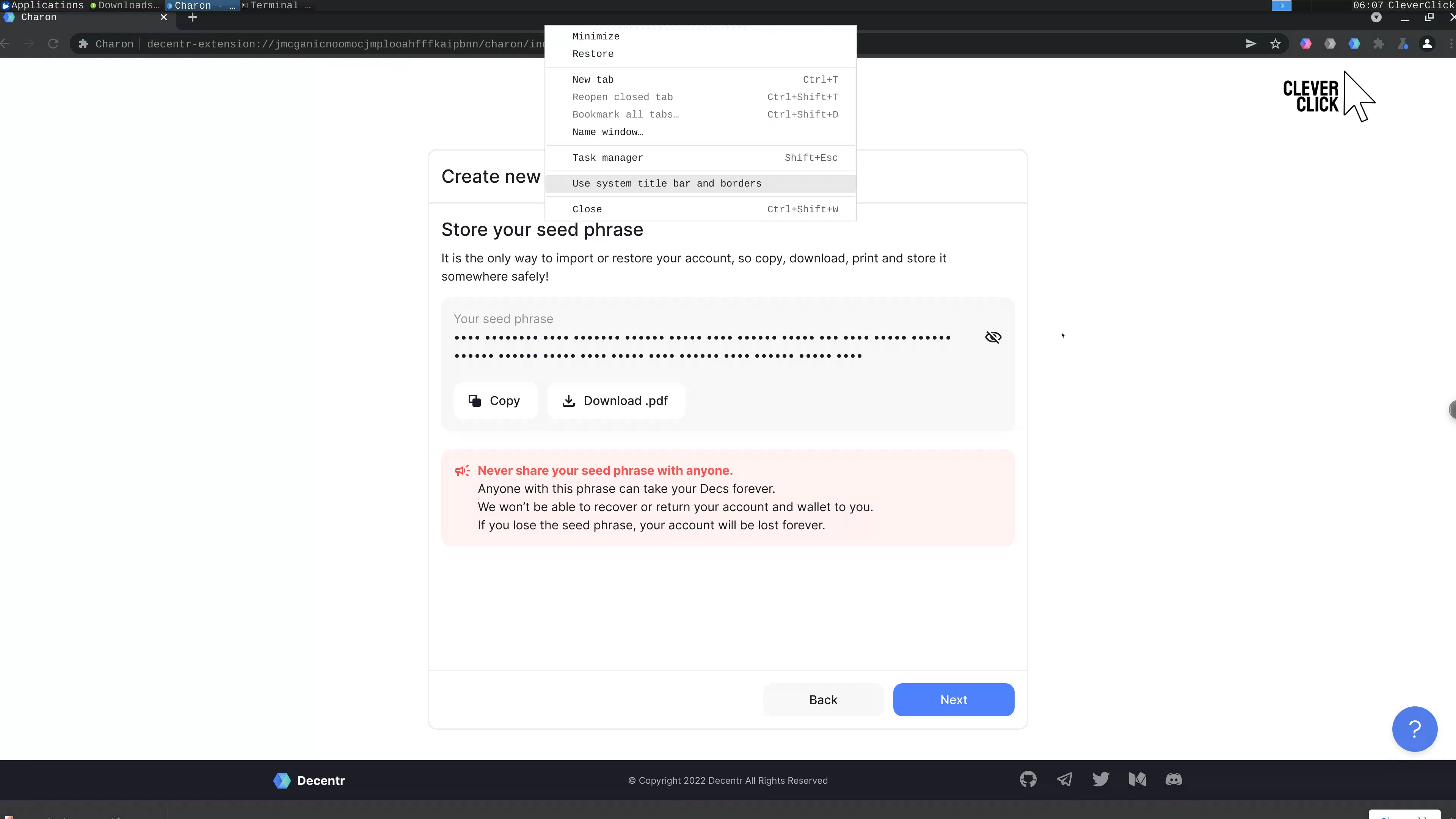Click the Copy seed phrase button
Screen dimensions: 1456x819
pyautogui.click(x=495, y=401)
